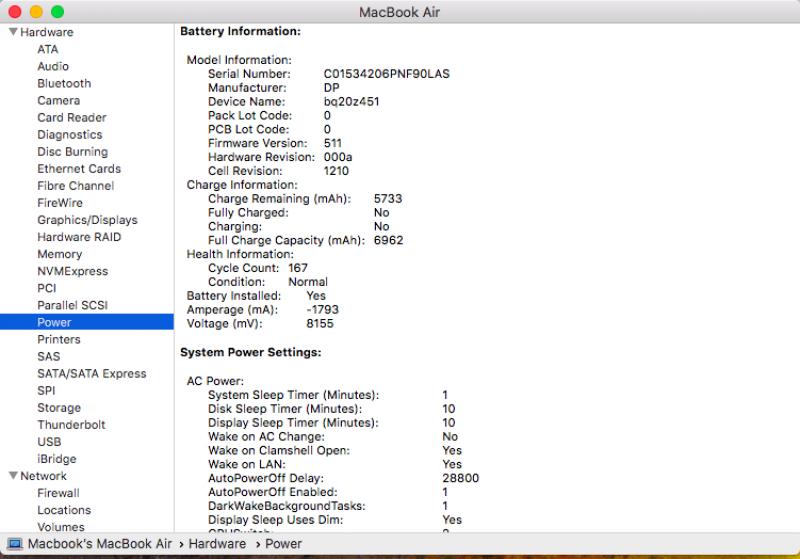Select Locations under Network
The width and height of the screenshot is (800, 559).
64,510
